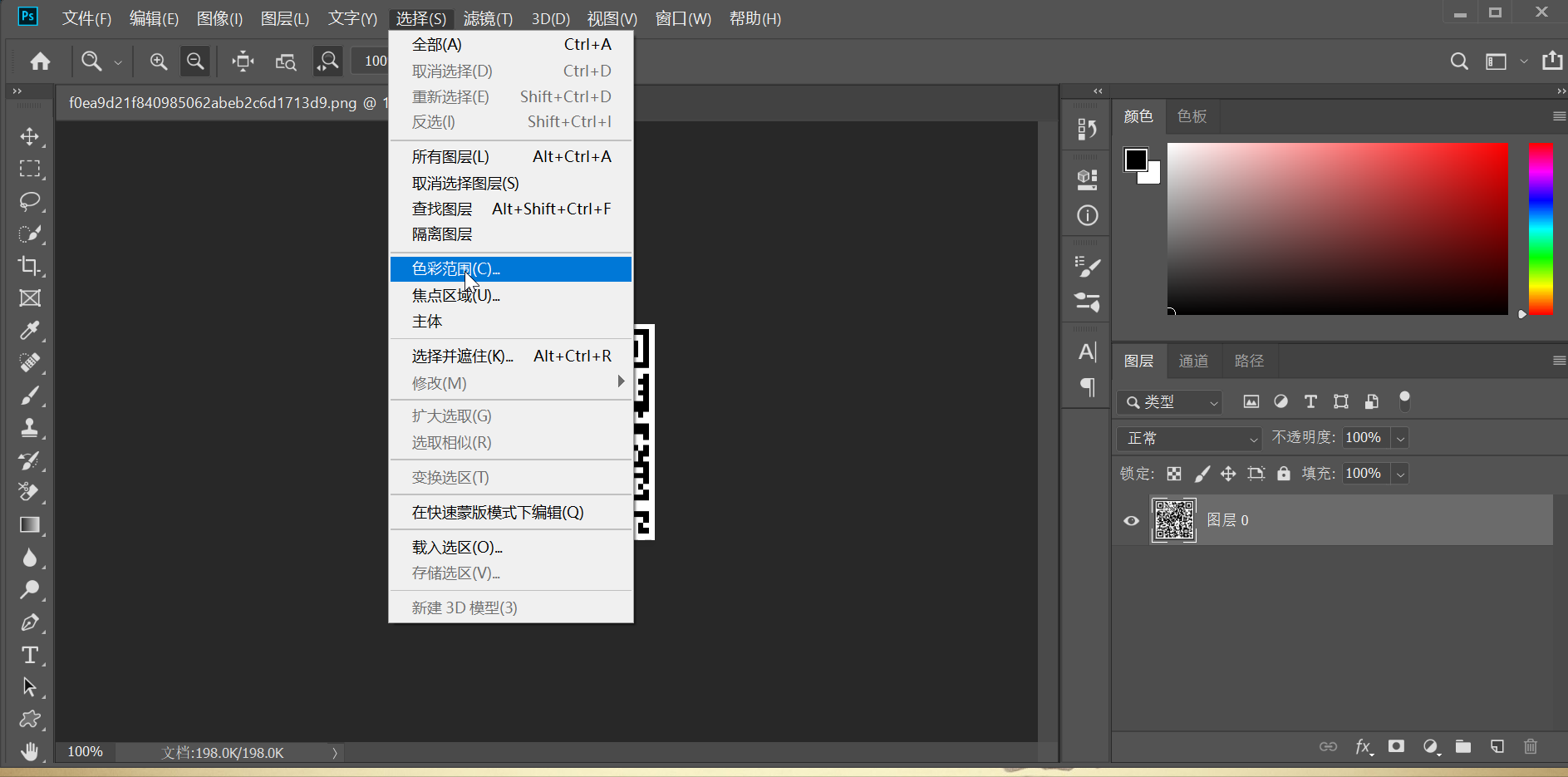Select the Rectangular Marquee tool
1568x777 pixels.
pos(30,169)
